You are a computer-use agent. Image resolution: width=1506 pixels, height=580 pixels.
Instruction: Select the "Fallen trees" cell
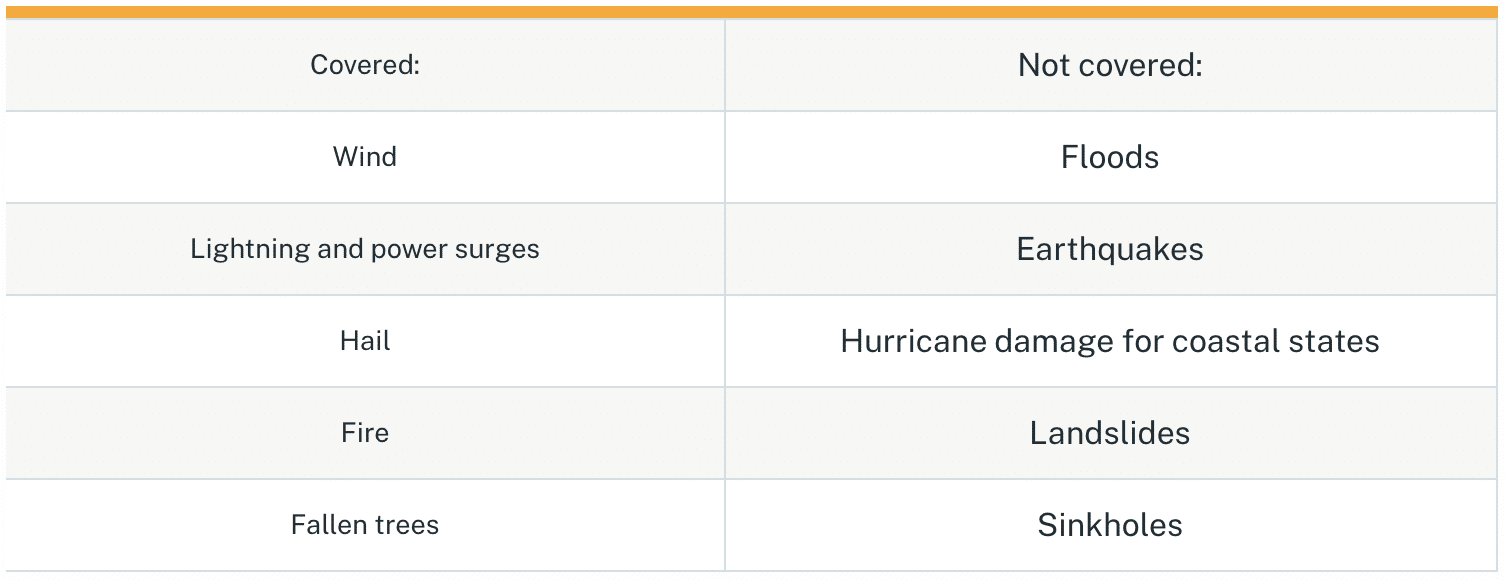click(365, 525)
